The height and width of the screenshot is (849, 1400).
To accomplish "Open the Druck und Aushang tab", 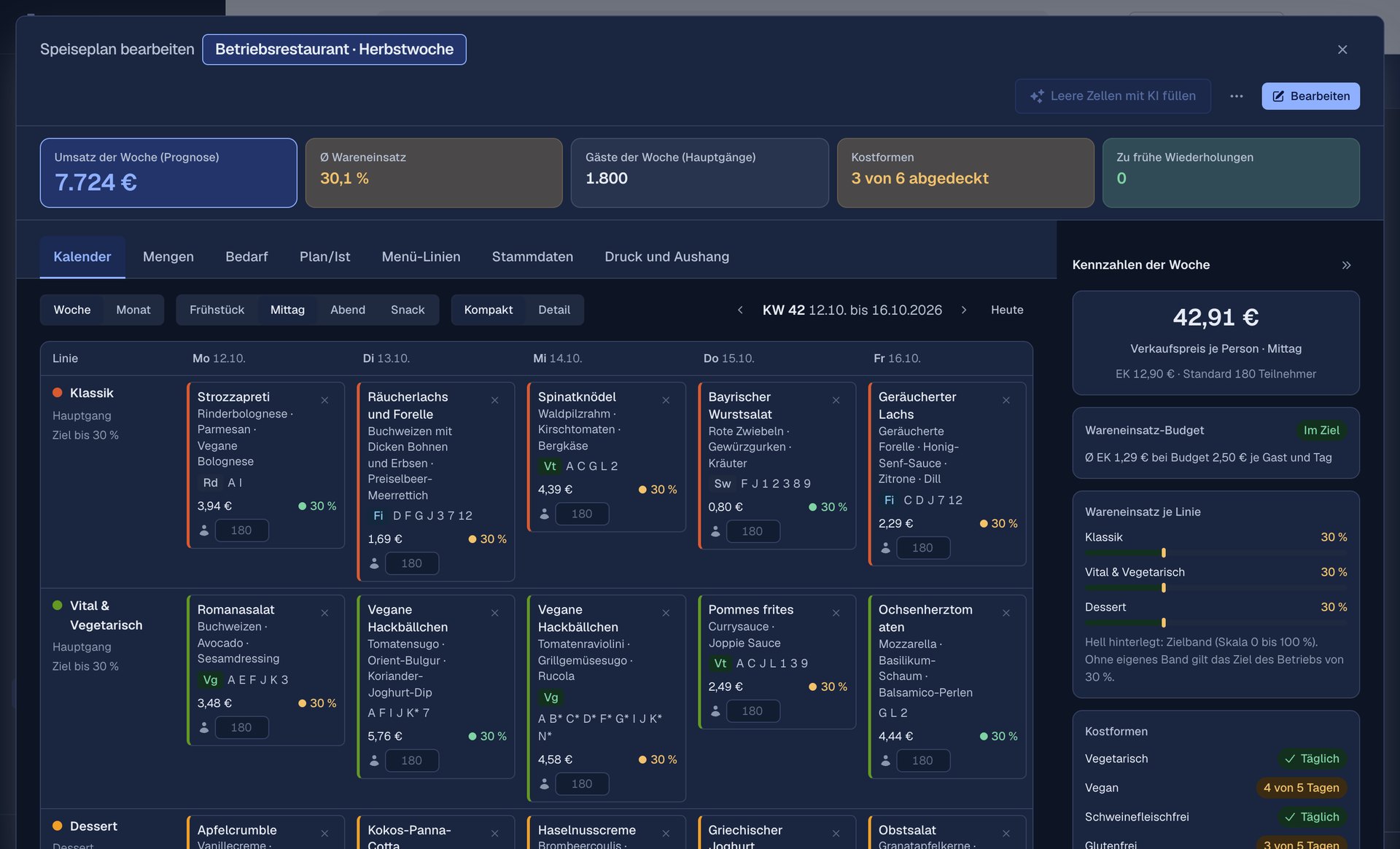I will coord(667,257).
